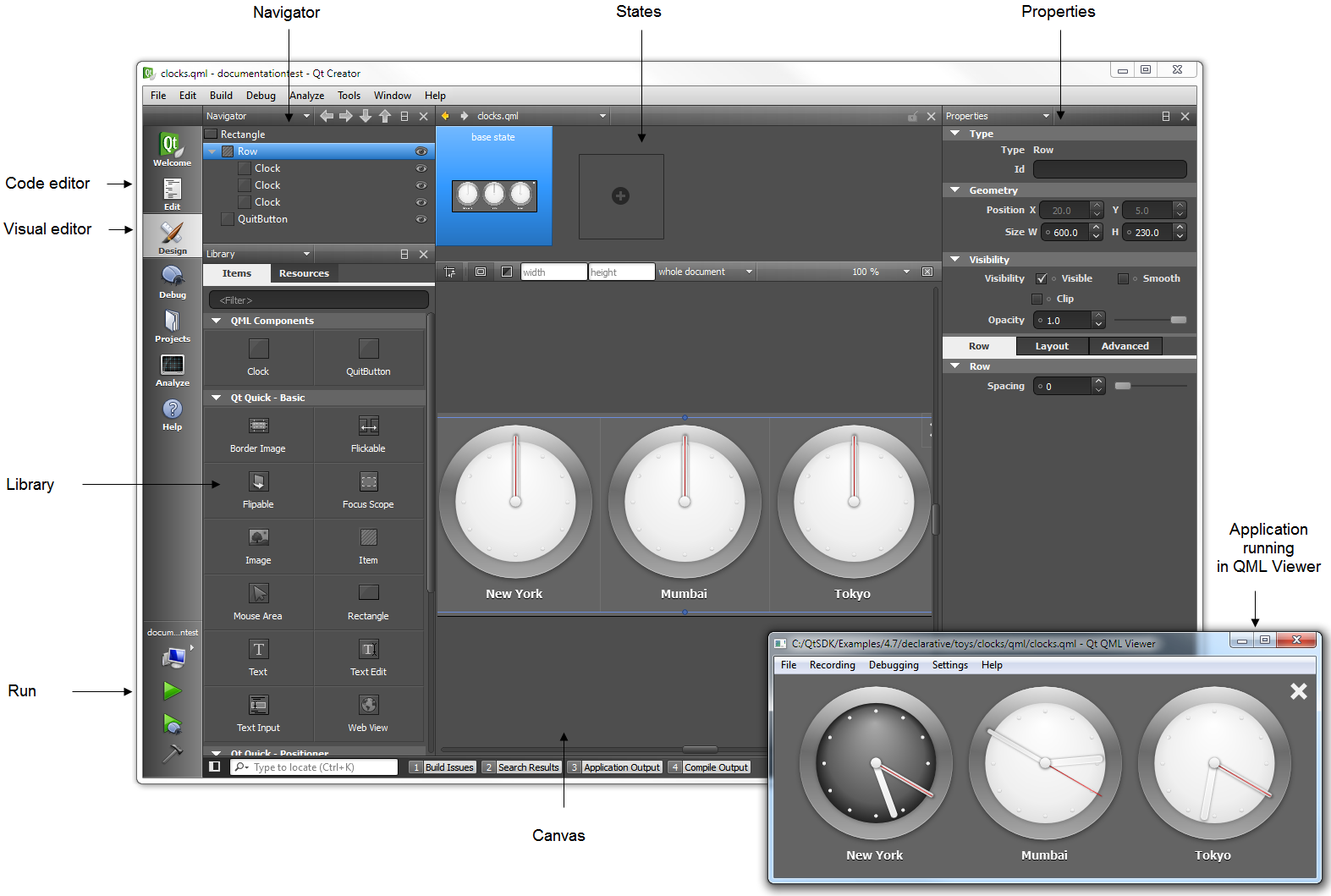The height and width of the screenshot is (896, 1331).
Task: Click the Type to locate field
Action: tap(314, 767)
